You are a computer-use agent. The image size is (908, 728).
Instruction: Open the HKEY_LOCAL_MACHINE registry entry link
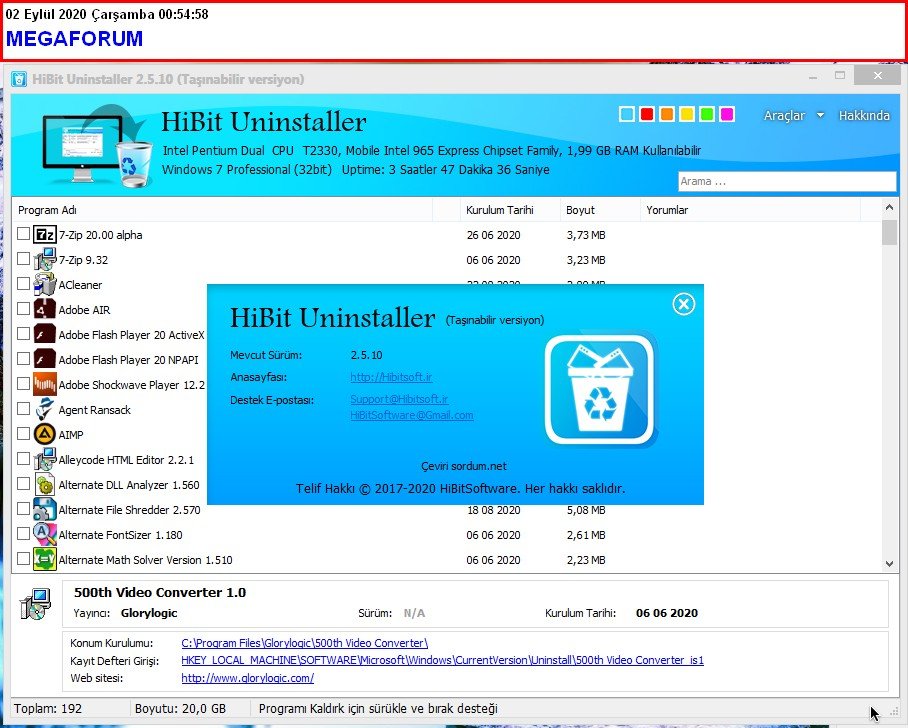[442, 660]
